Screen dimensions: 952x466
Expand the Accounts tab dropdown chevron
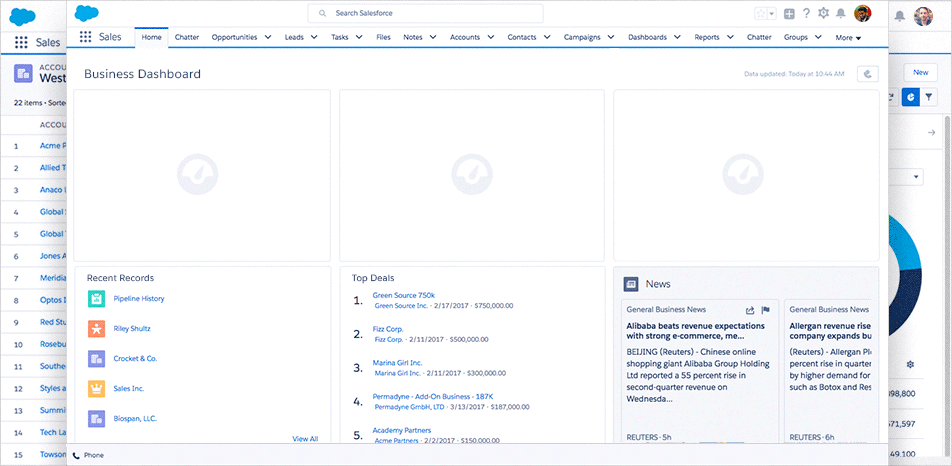[x=491, y=37]
